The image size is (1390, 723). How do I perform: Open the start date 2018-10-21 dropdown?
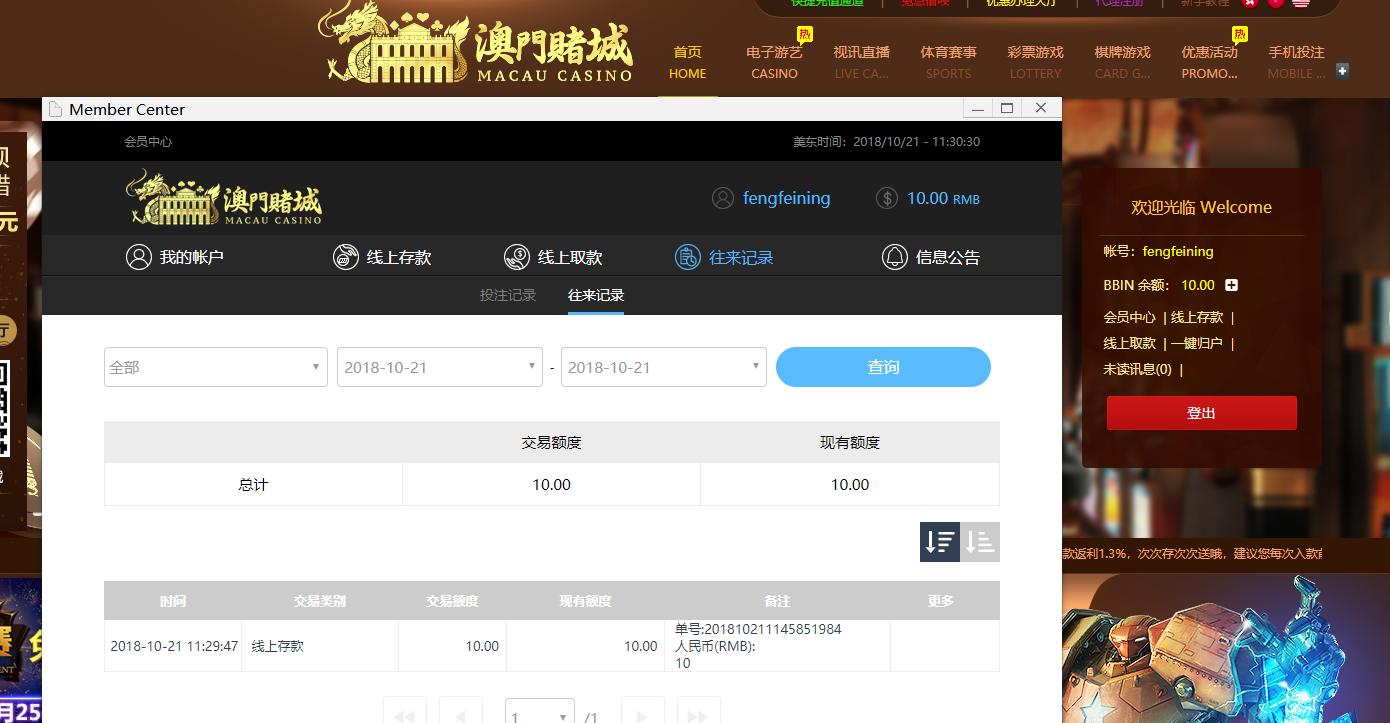click(x=440, y=367)
